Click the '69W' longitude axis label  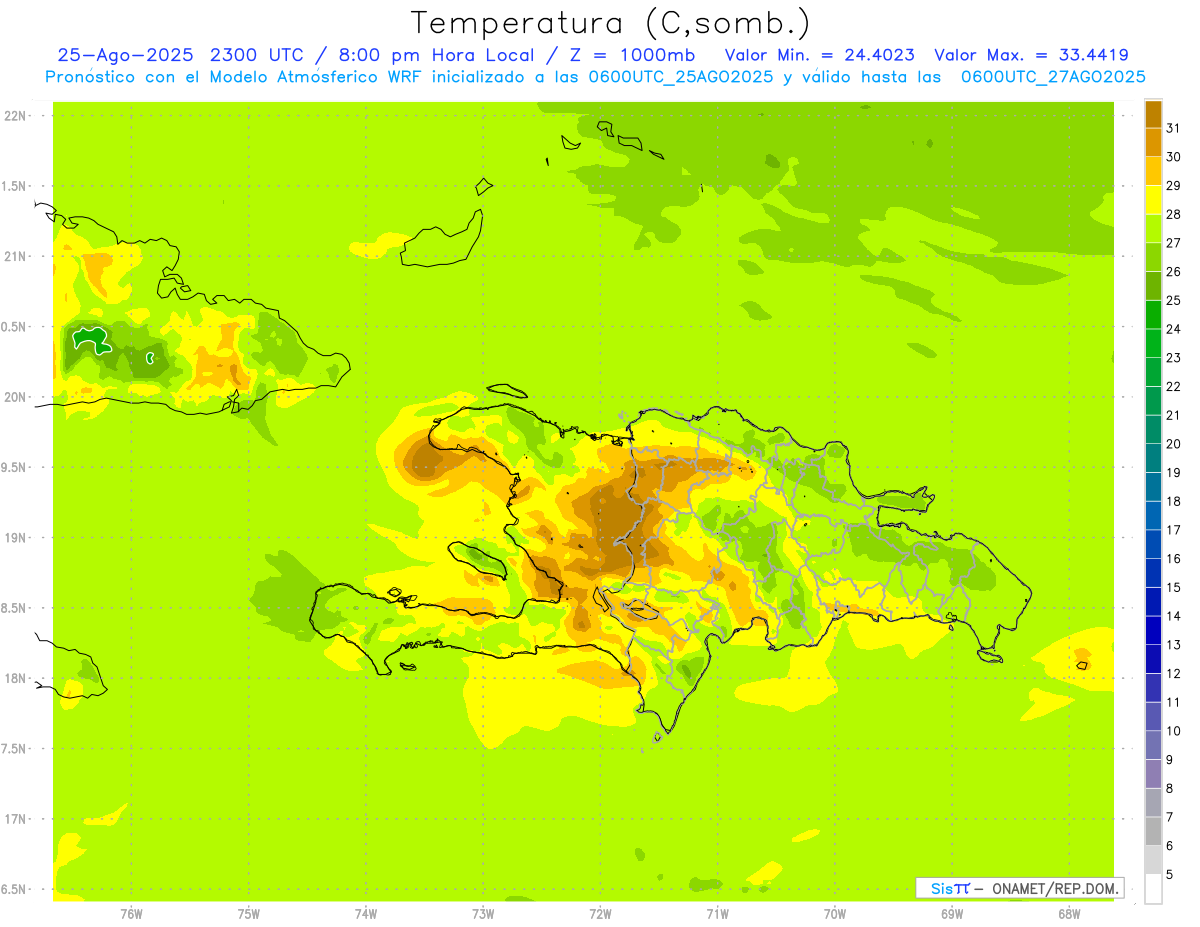point(952,914)
